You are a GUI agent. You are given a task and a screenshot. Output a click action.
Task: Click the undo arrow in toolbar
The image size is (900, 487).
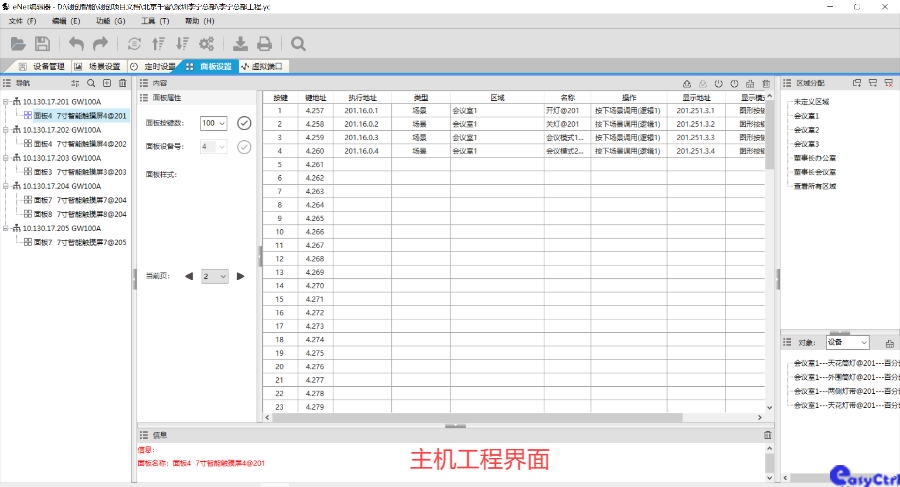pyautogui.click(x=76, y=43)
